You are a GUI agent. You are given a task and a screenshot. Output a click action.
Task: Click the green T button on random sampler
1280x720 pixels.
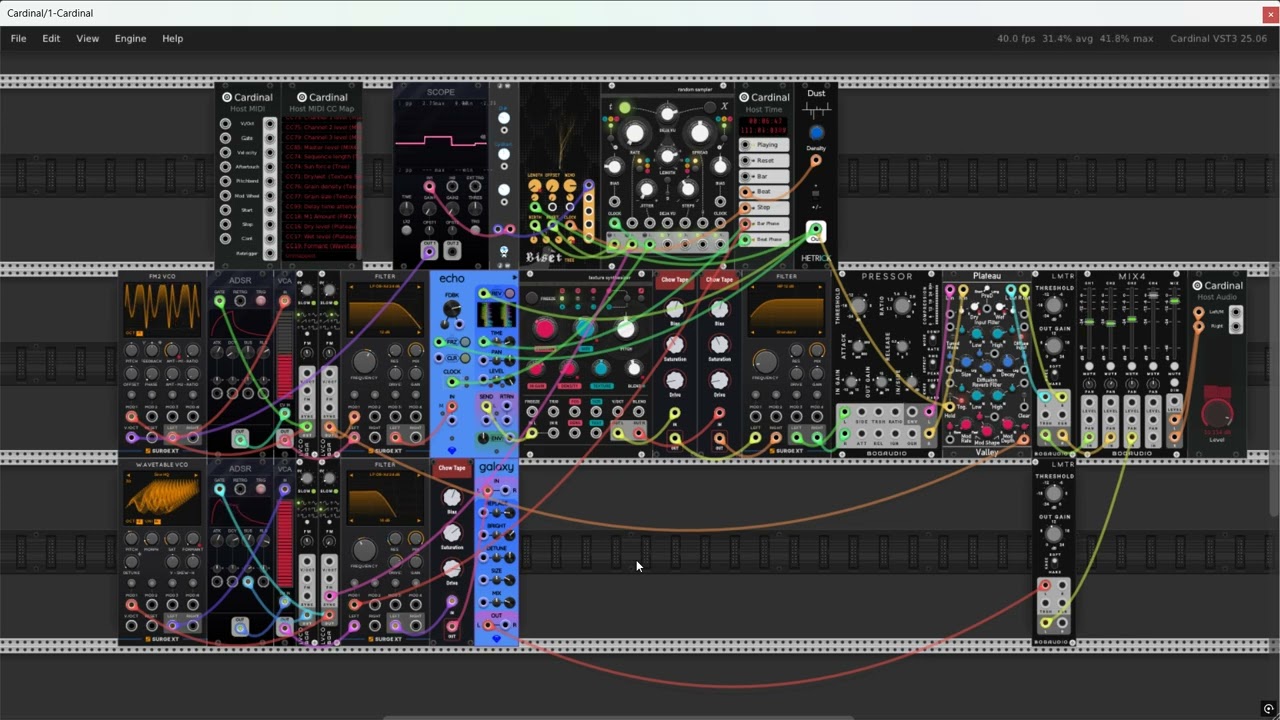tap(624, 107)
